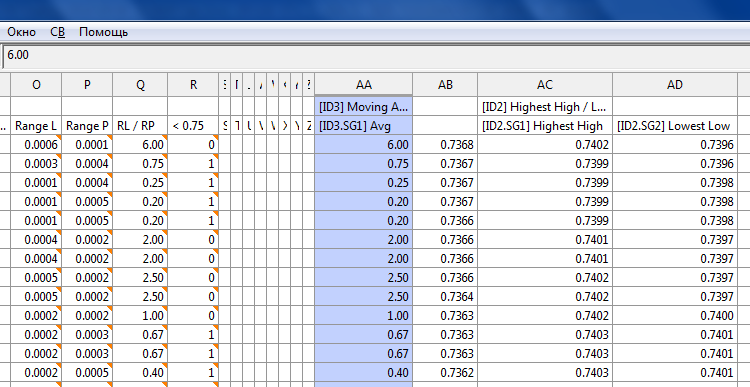750x387 pixels.
Task: Select AA column cell 1.00
Action: pyautogui.click(x=364, y=316)
